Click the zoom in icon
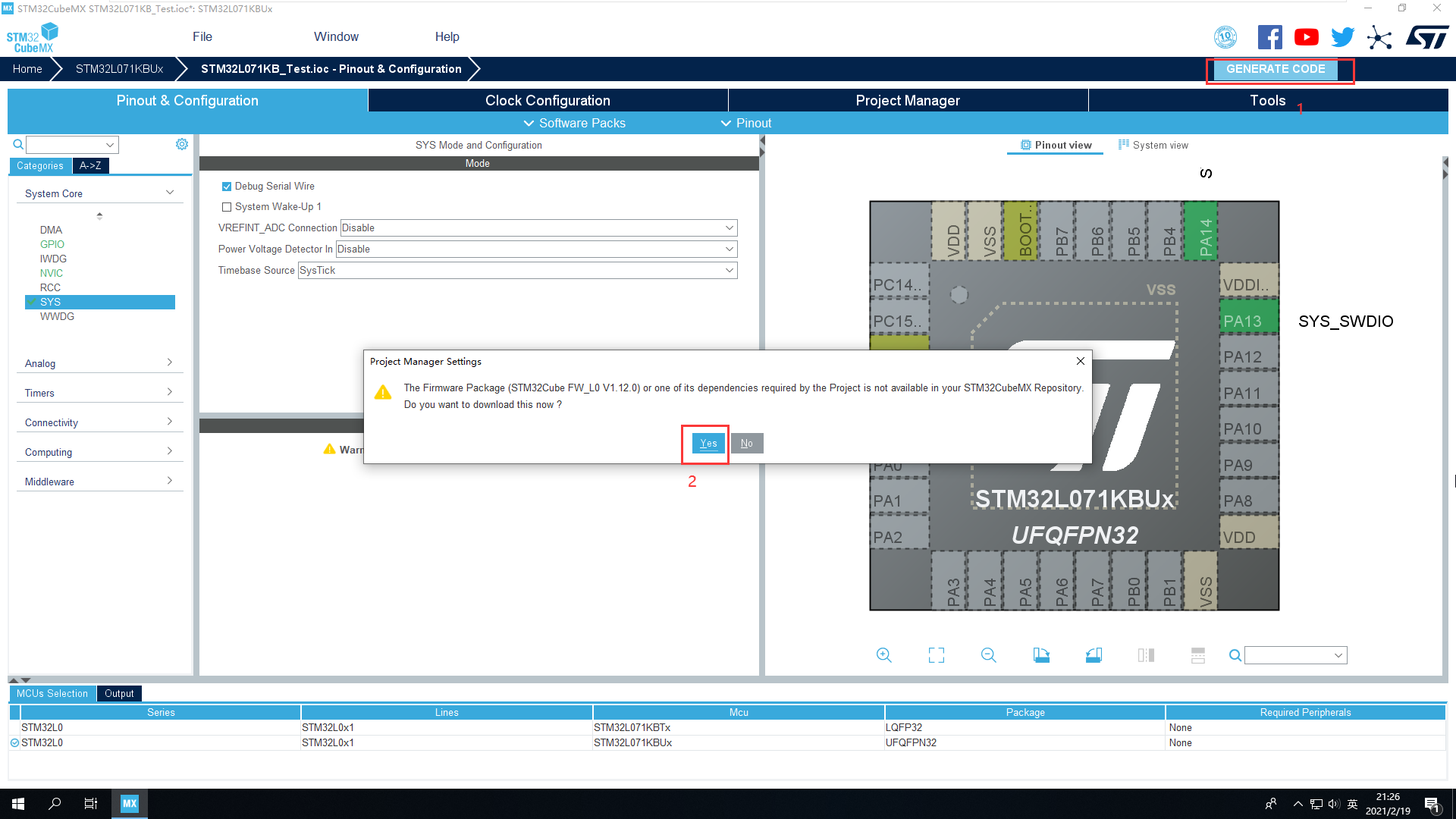Image resolution: width=1456 pixels, height=819 pixels. (884, 655)
